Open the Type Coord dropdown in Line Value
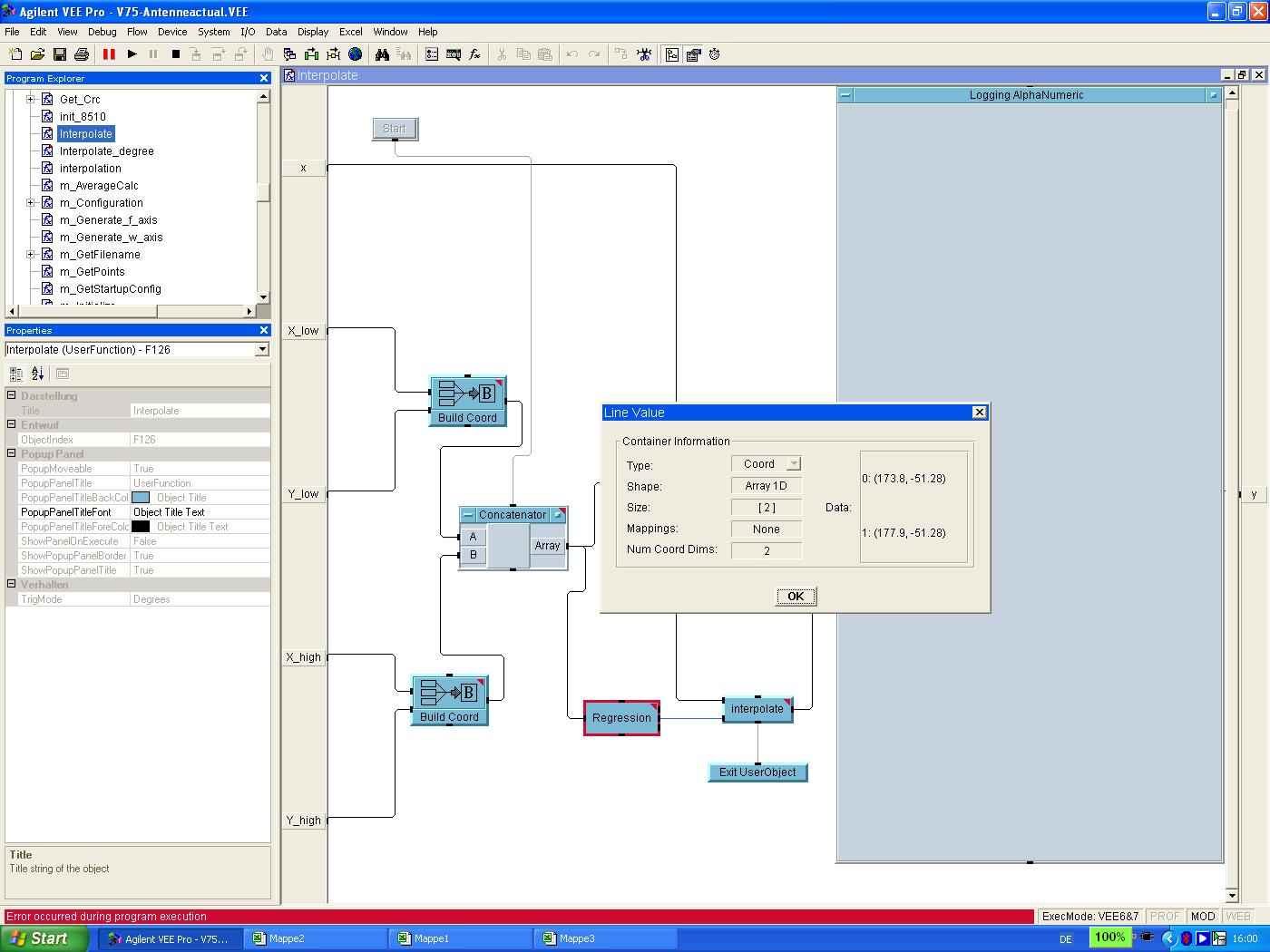 pyautogui.click(x=794, y=464)
